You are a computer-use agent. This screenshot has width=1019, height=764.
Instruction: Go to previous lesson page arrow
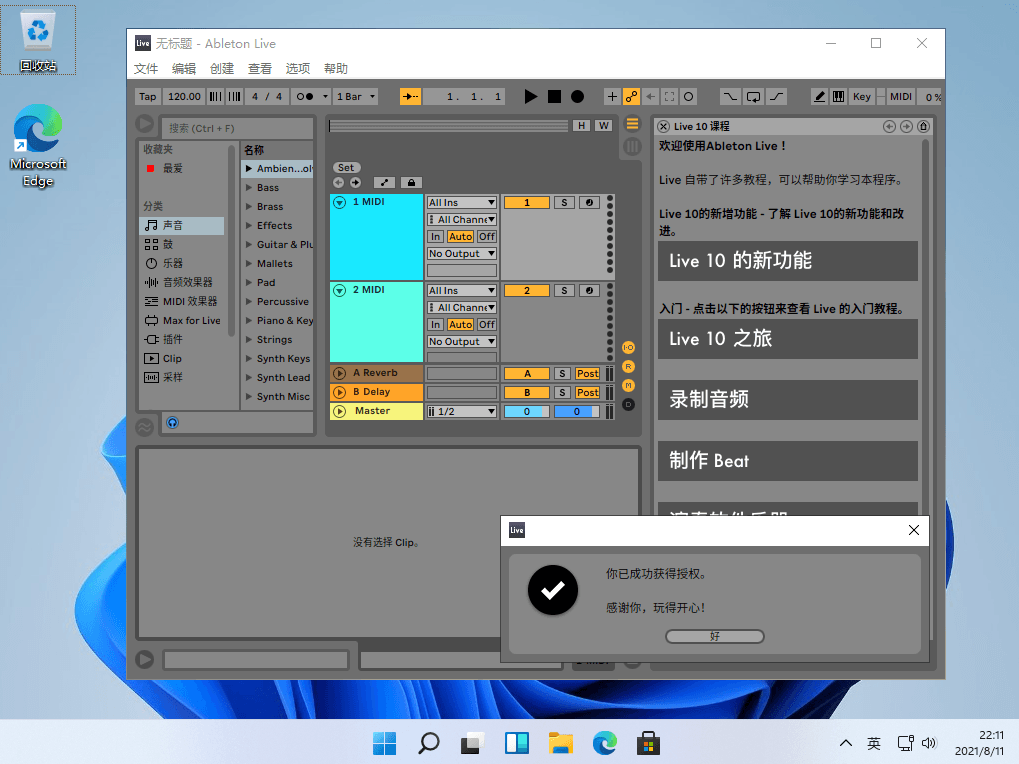[x=889, y=126]
